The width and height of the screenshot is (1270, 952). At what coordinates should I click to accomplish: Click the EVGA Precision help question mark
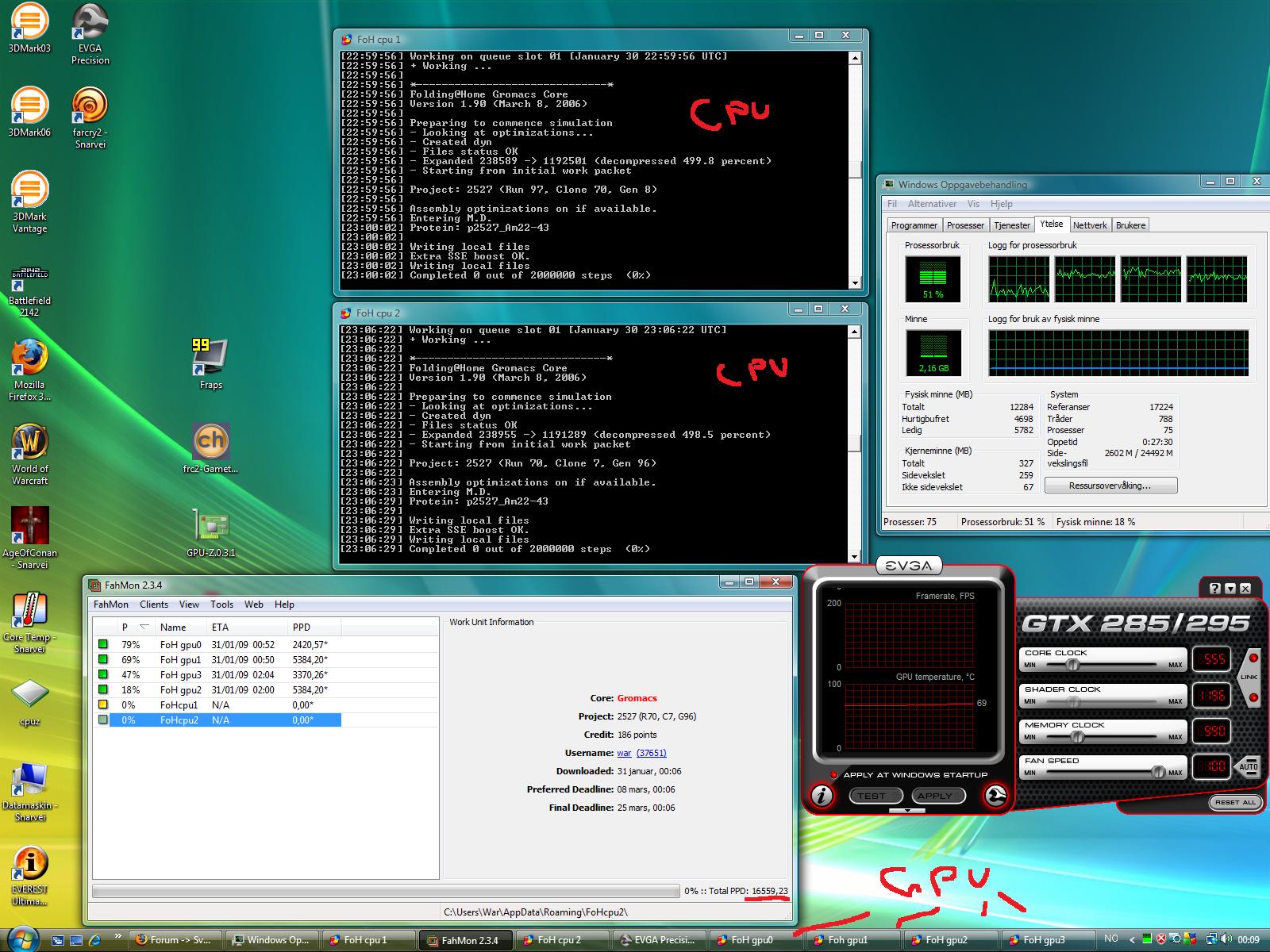1215,588
